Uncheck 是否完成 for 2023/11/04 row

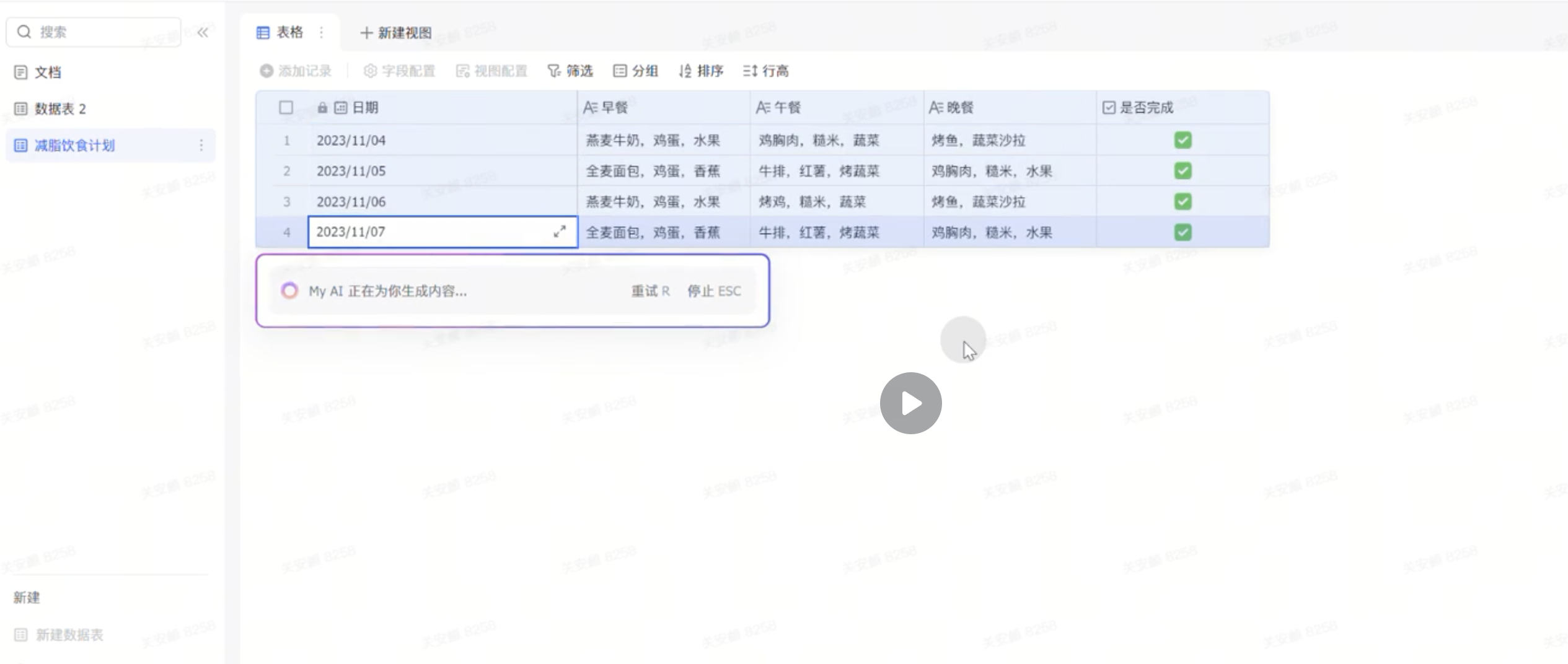pos(1183,140)
